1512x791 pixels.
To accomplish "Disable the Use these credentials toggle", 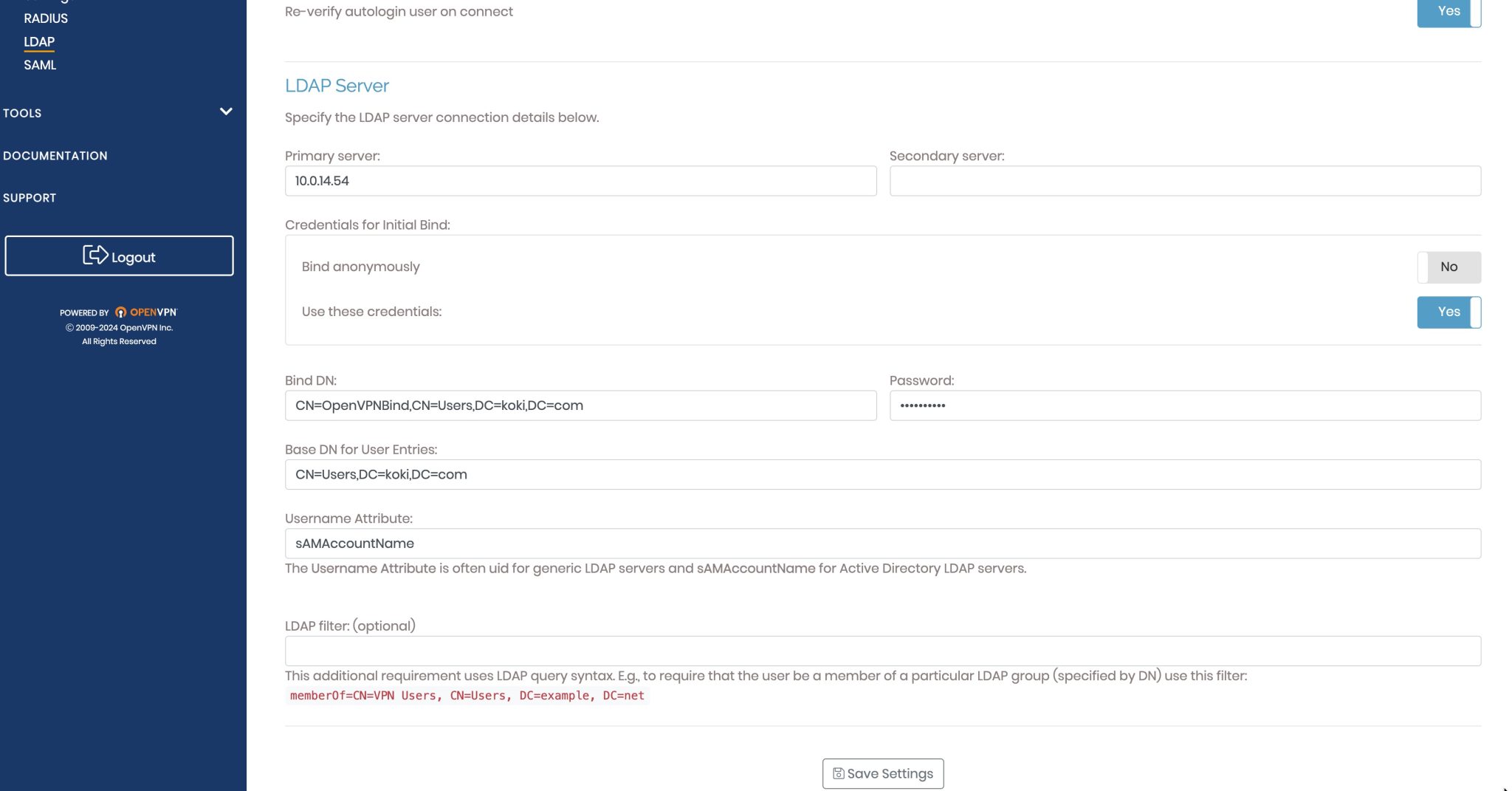I will [x=1449, y=312].
